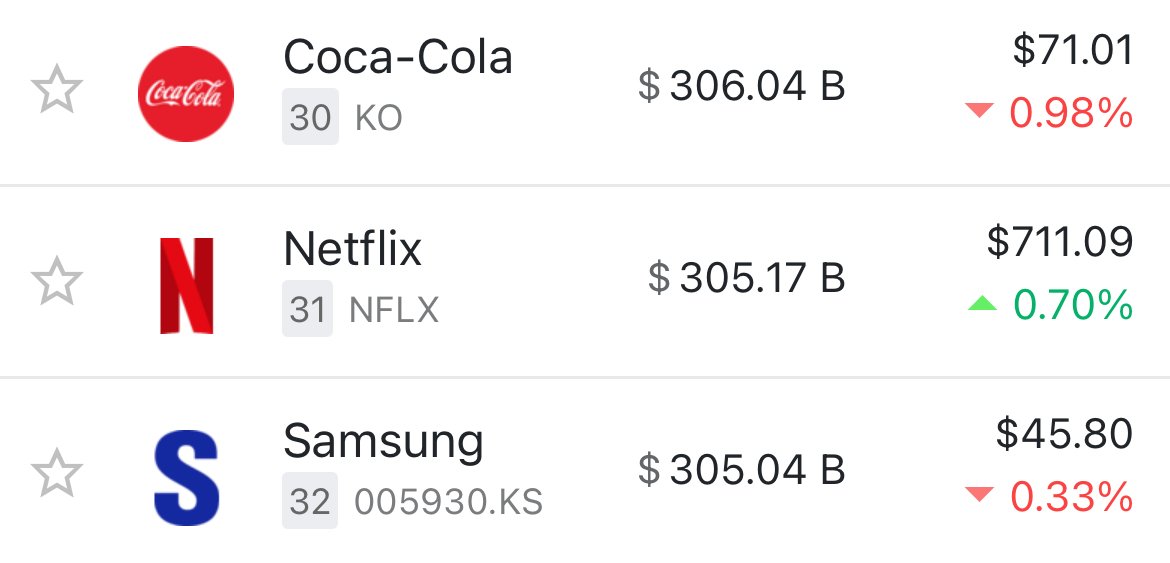Click Samsung's $305.04 B market cap
Image resolution: width=1170 pixels, height=563 pixels.
coord(742,469)
